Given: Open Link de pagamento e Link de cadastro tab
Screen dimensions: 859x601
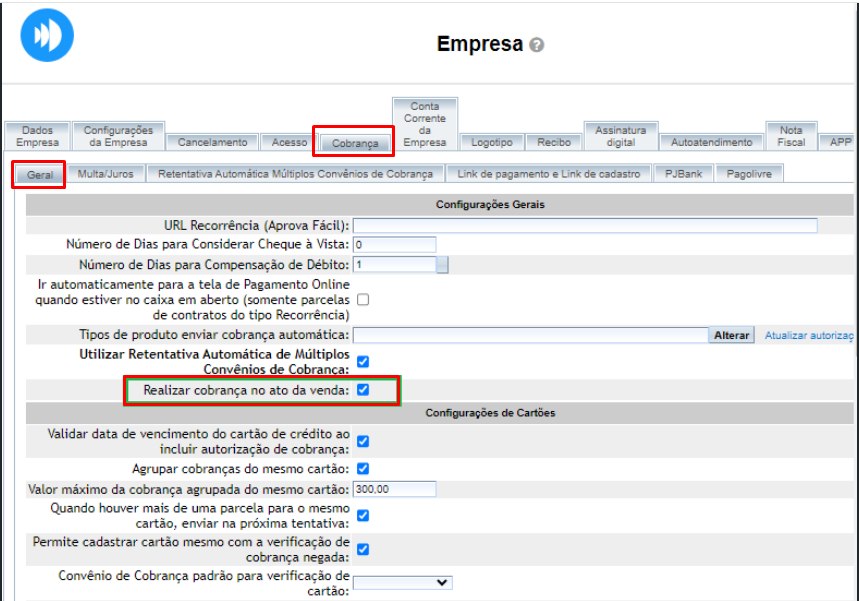Looking at the screenshot, I should (548, 174).
